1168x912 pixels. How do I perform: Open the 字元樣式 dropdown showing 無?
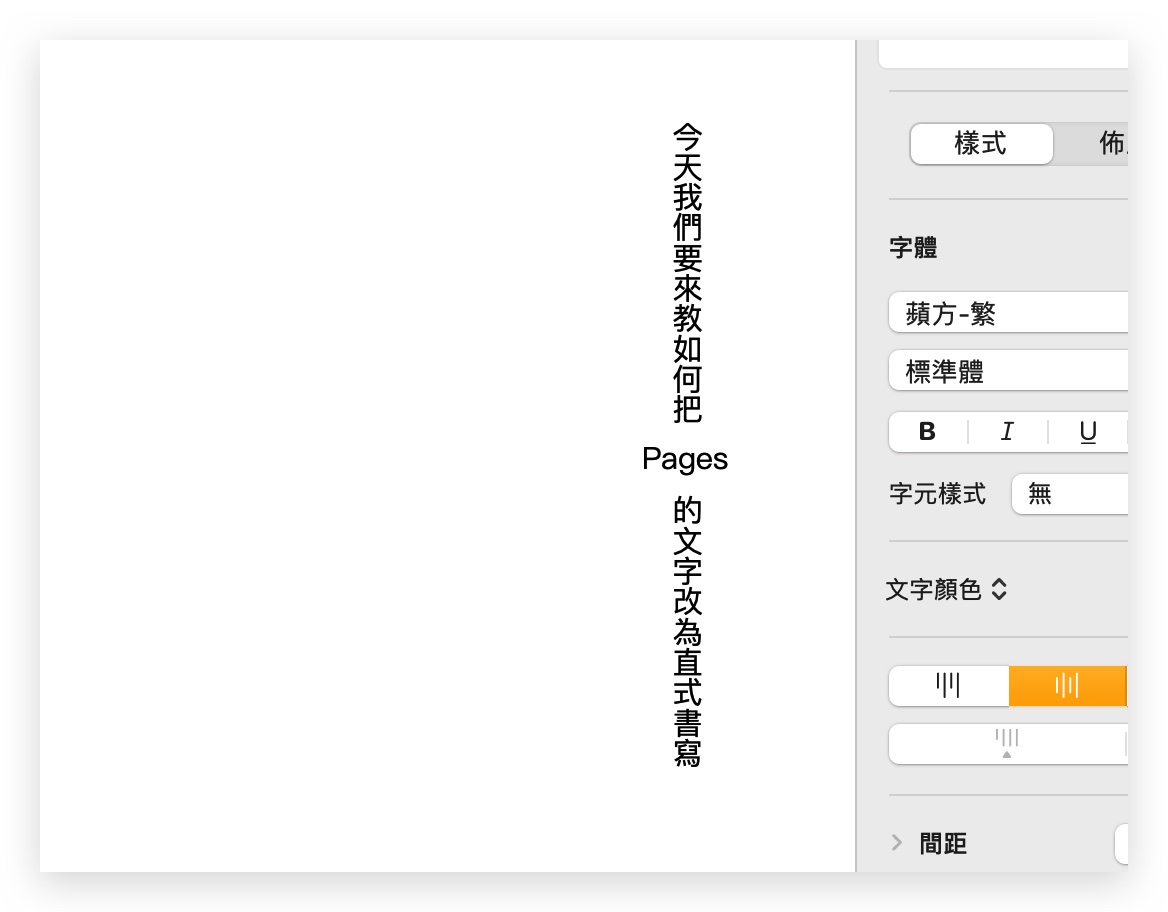pyautogui.click(x=1070, y=493)
